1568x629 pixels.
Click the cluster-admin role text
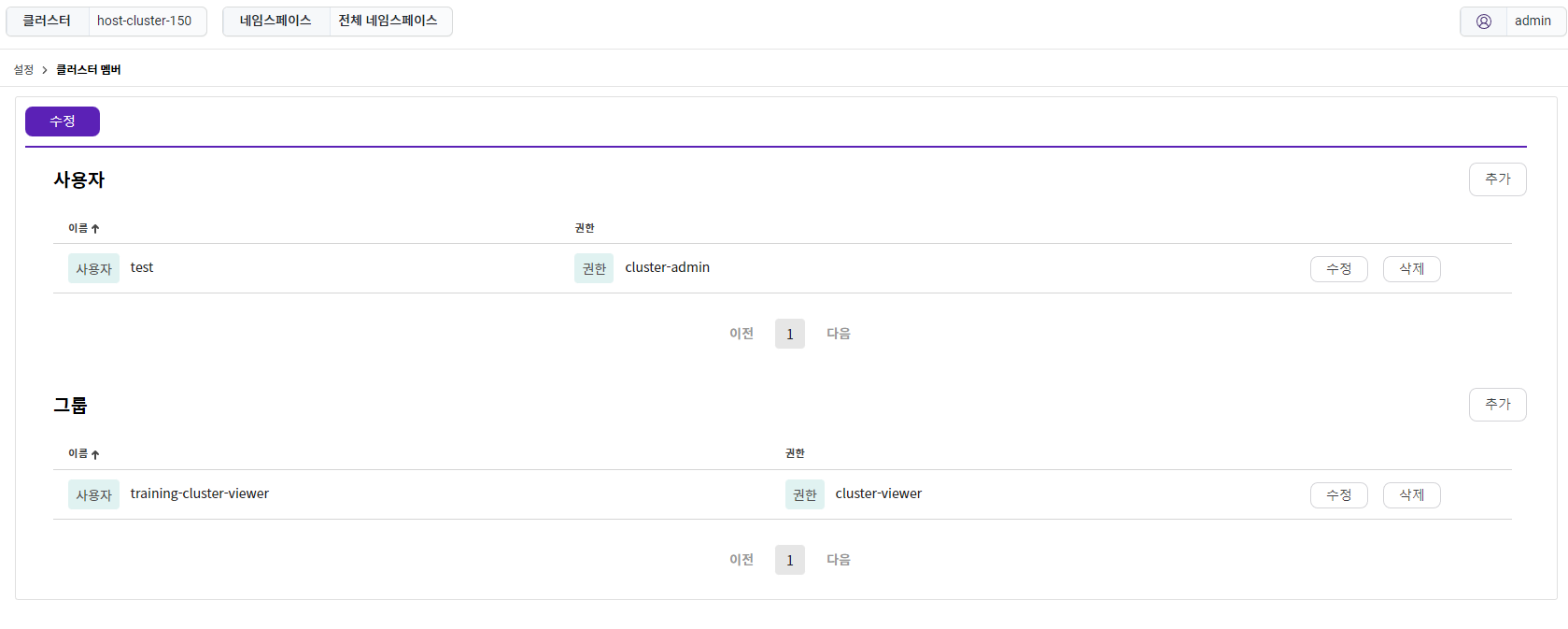coord(668,268)
